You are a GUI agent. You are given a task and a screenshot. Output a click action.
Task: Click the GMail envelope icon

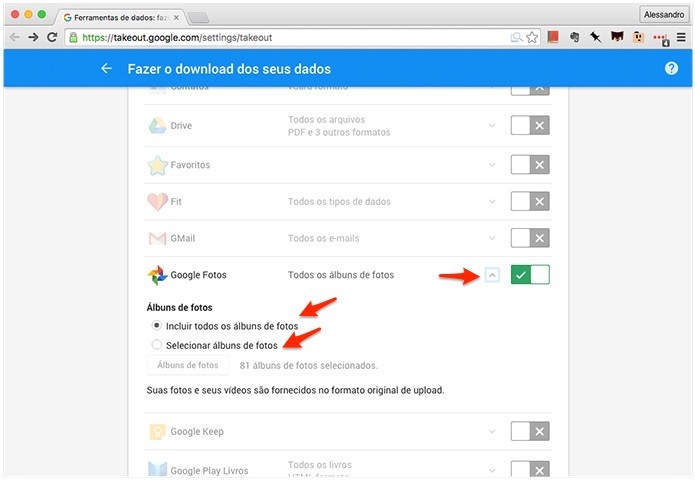pyautogui.click(x=157, y=238)
